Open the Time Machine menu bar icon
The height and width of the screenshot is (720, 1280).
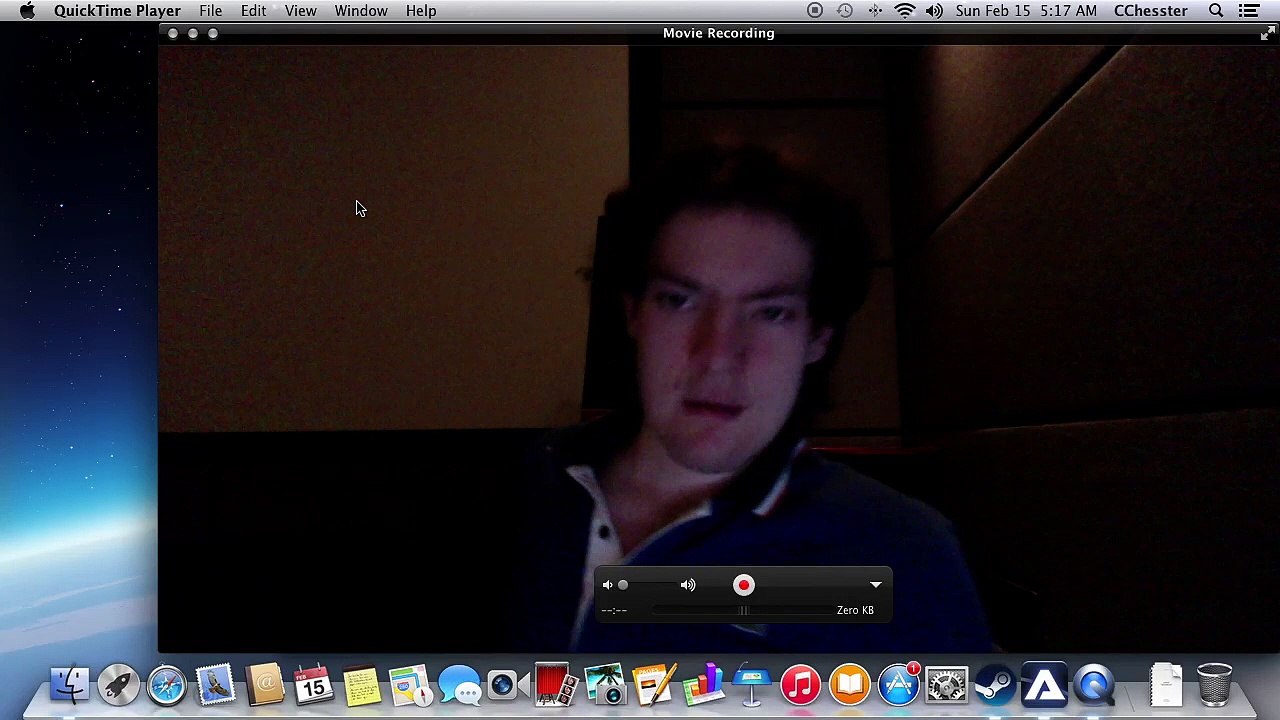click(x=845, y=11)
